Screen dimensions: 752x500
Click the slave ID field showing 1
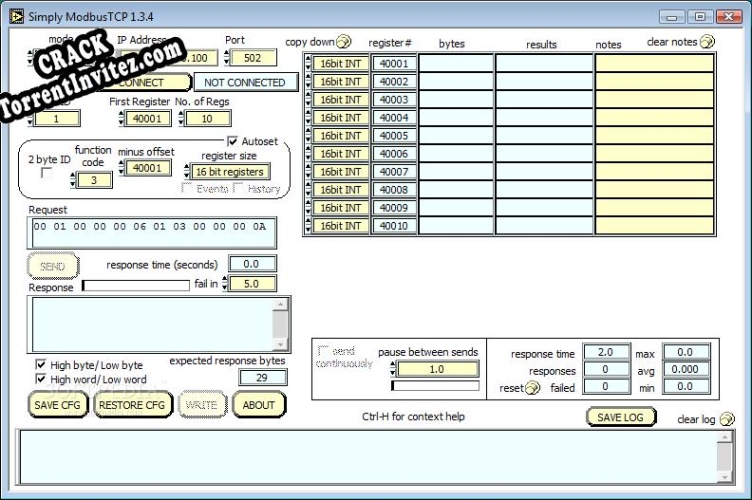tap(57, 118)
